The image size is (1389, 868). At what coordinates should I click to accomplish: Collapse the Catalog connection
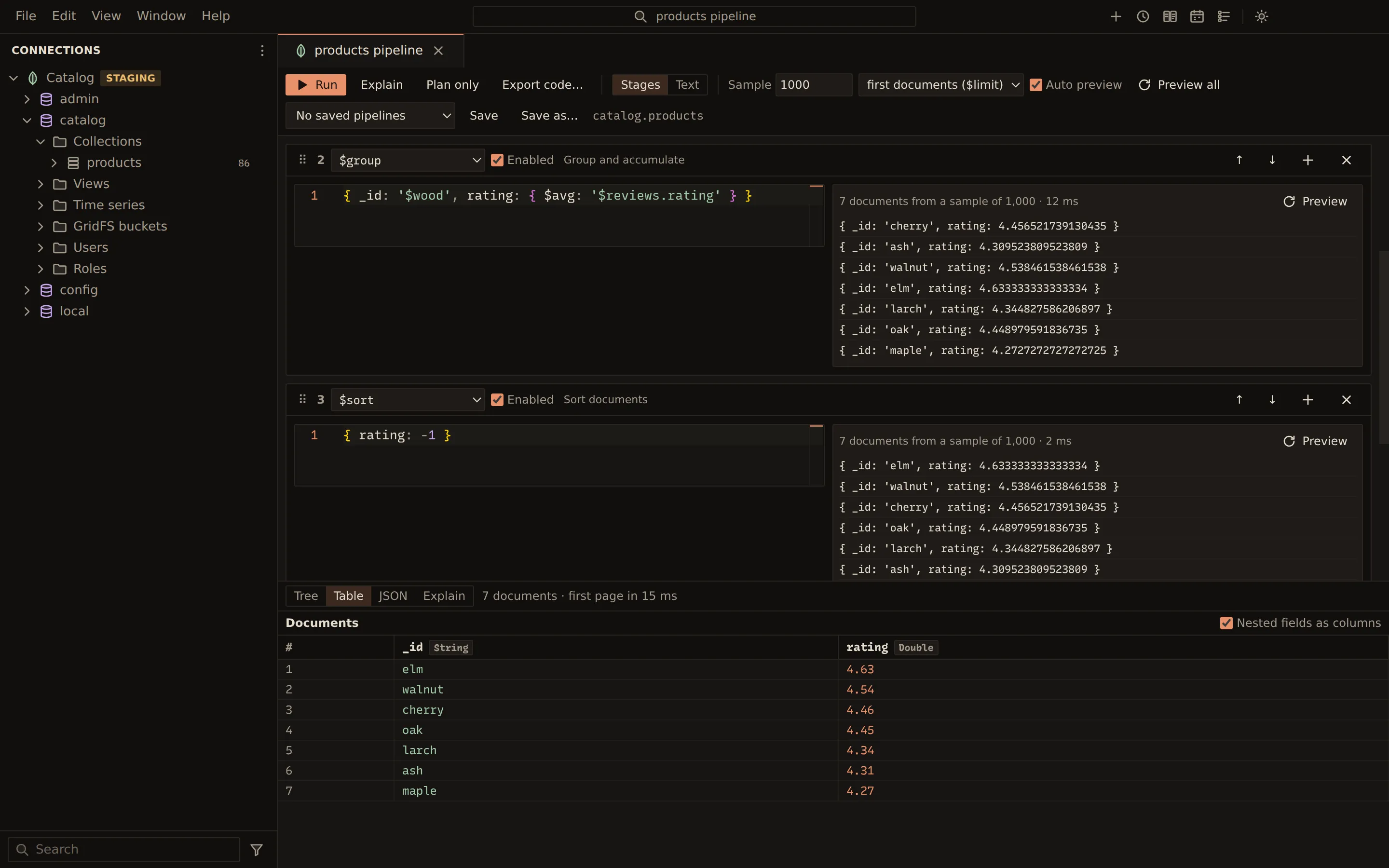pos(14,78)
